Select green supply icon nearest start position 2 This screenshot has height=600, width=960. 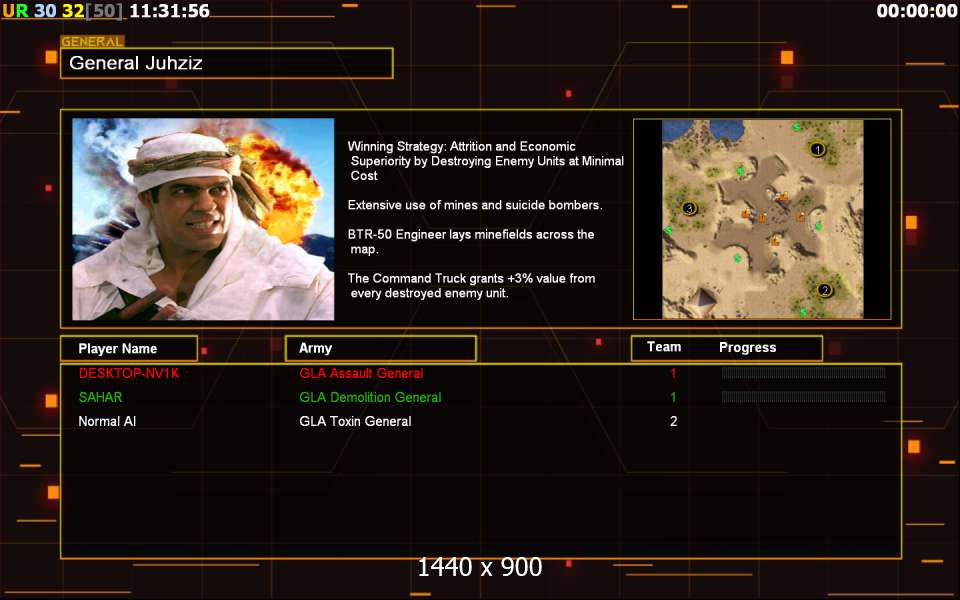[x=803, y=312]
